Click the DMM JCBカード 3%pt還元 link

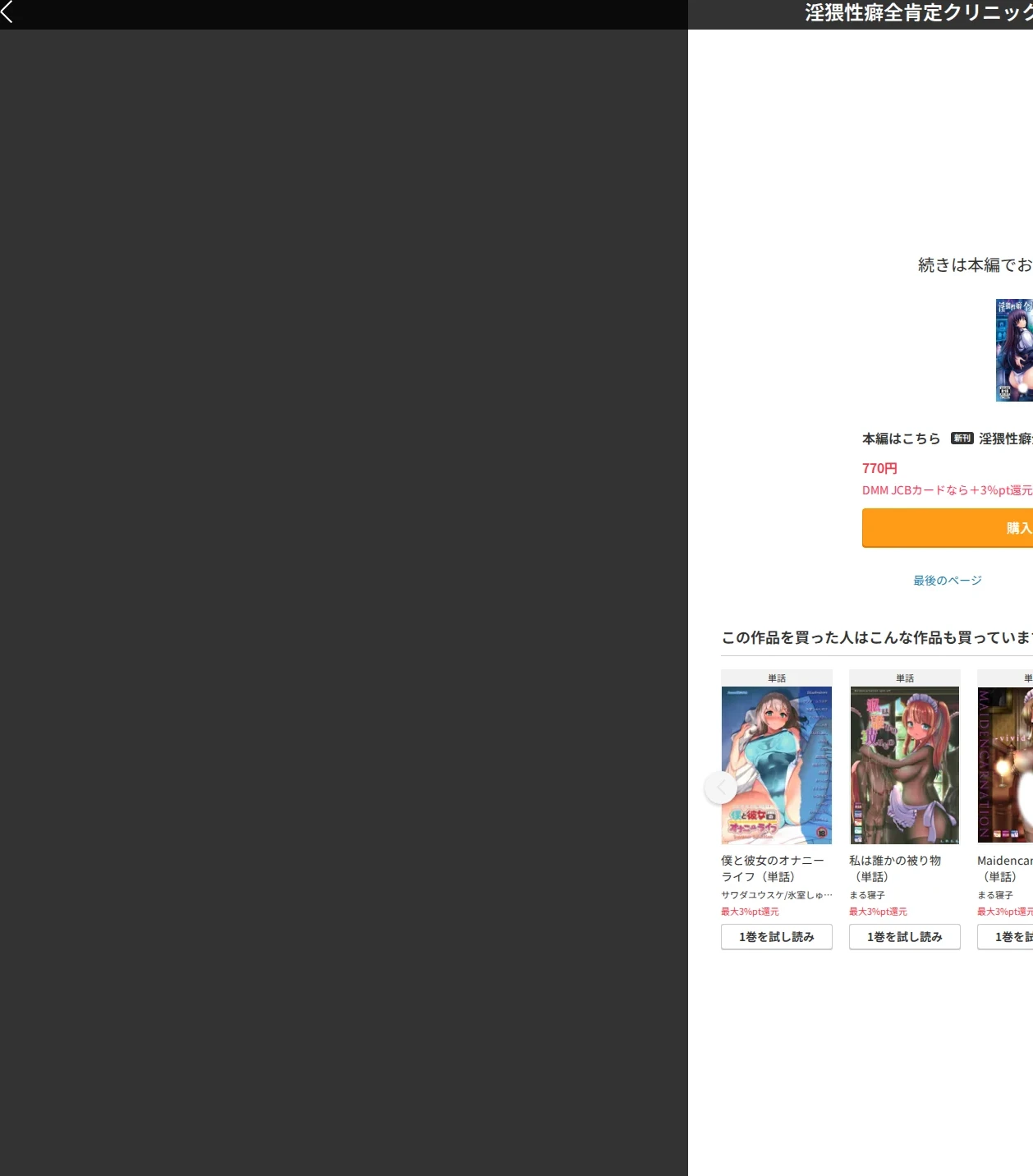[948, 490]
